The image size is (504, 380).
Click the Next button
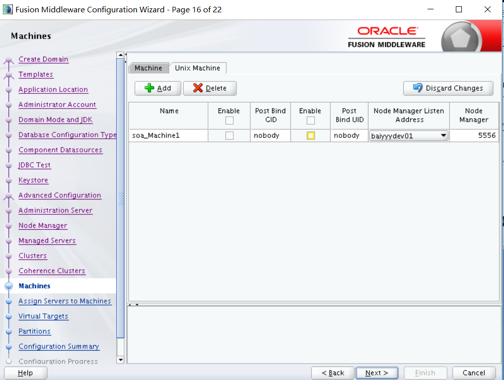tap(377, 373)
